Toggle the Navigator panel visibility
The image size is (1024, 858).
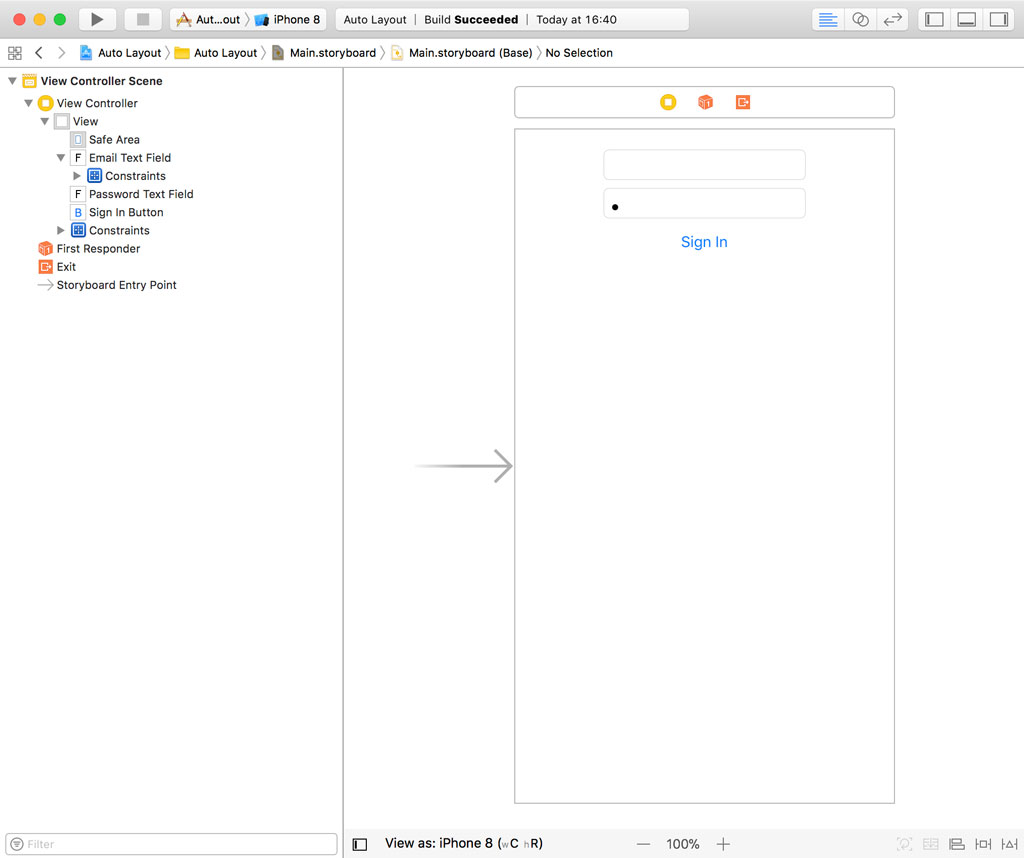(x=933, y=19)
